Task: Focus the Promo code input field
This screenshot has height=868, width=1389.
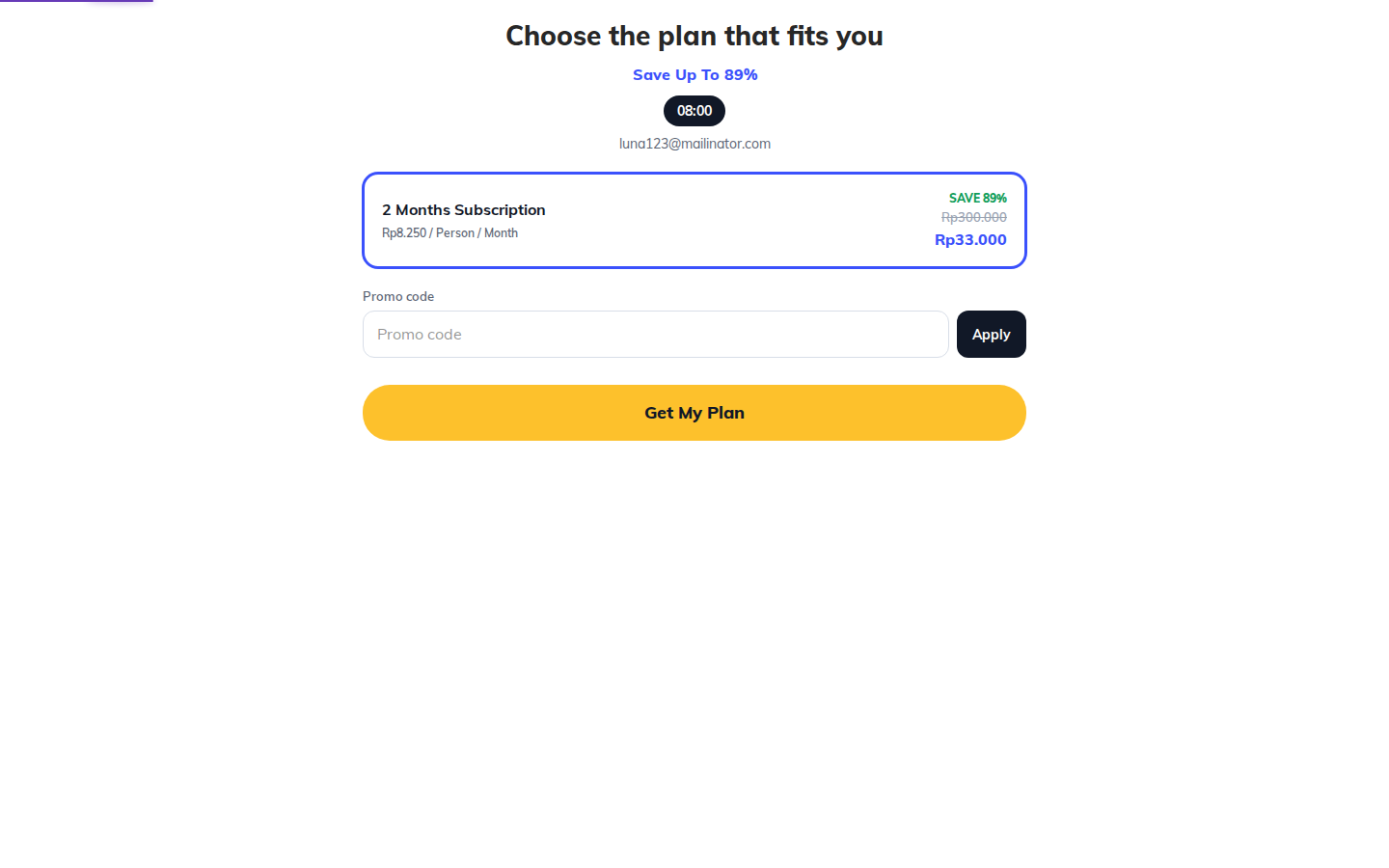Action: 656,334
